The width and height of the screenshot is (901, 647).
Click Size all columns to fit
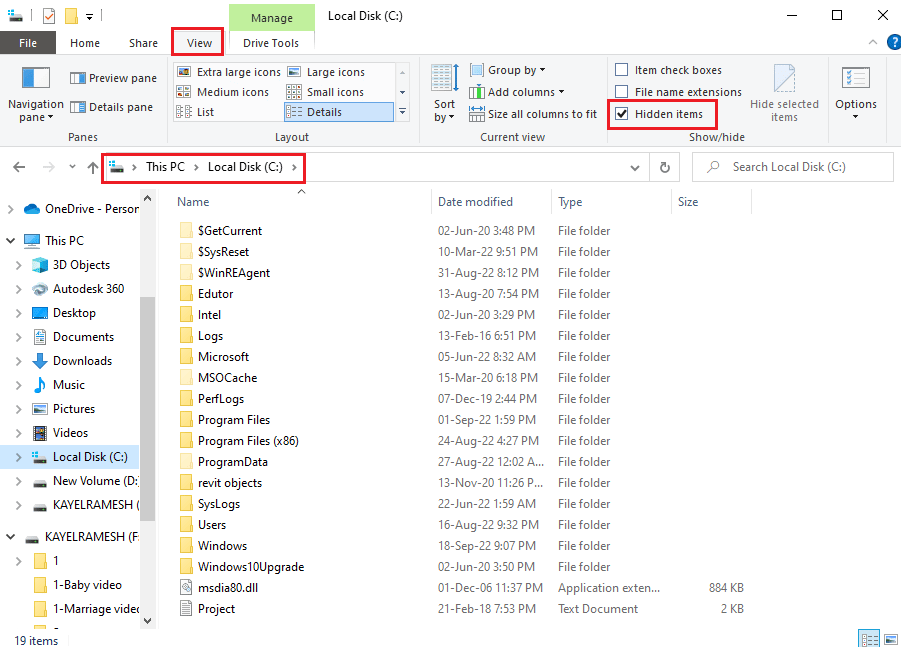pyautogui.click(x=533, y=114)
